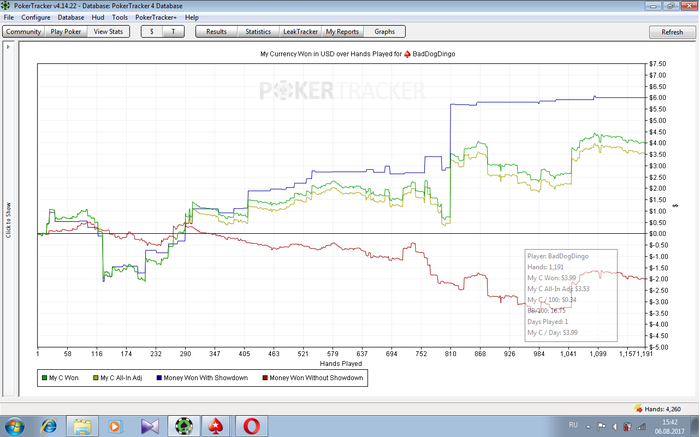Screen dimensions: 700x437
Task: Click the My C Won legend label
Action: 64,378
